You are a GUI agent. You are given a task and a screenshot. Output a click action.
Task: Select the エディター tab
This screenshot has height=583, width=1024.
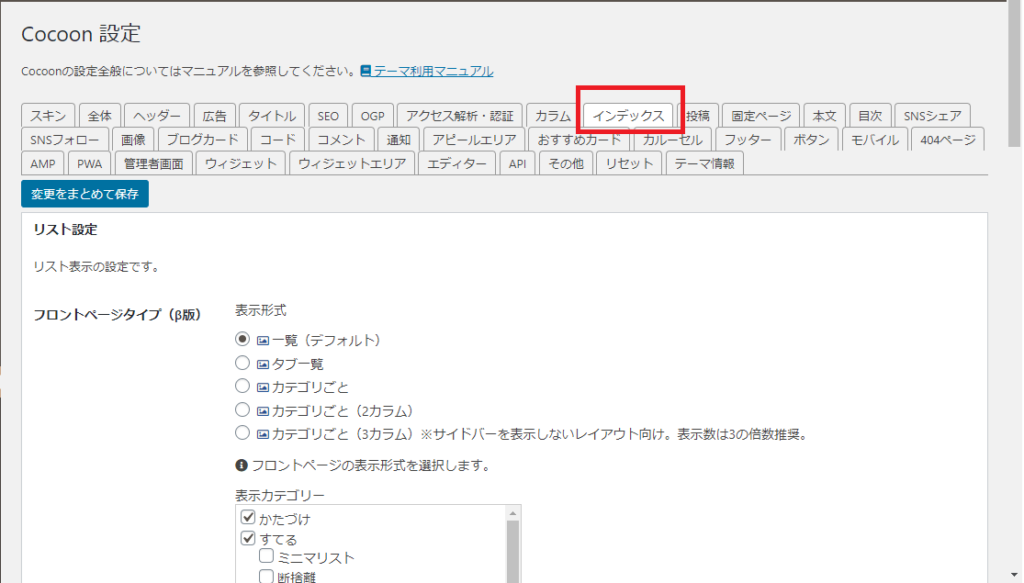456,164
